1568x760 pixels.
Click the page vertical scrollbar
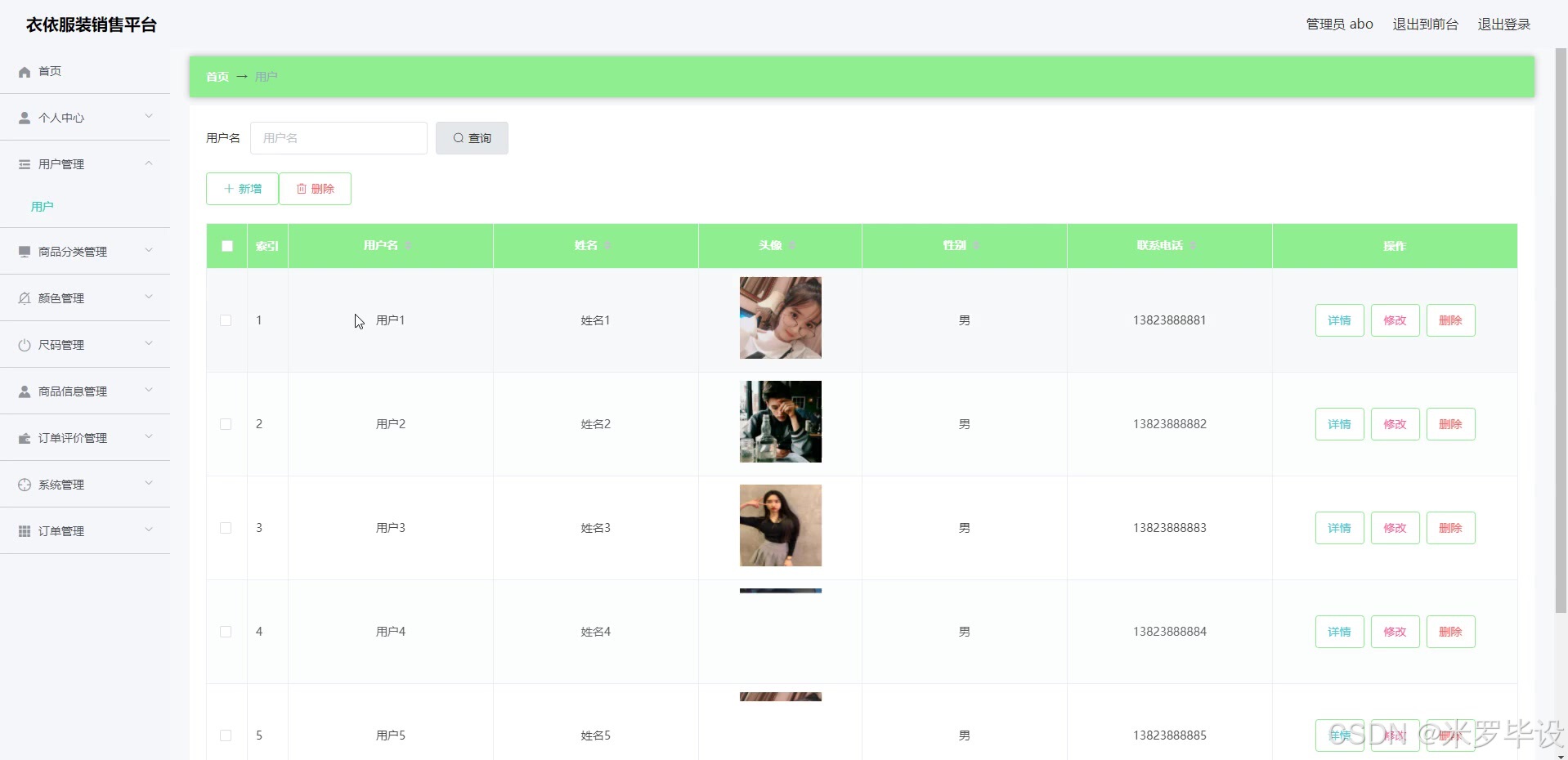click(x=1561, y=331)
